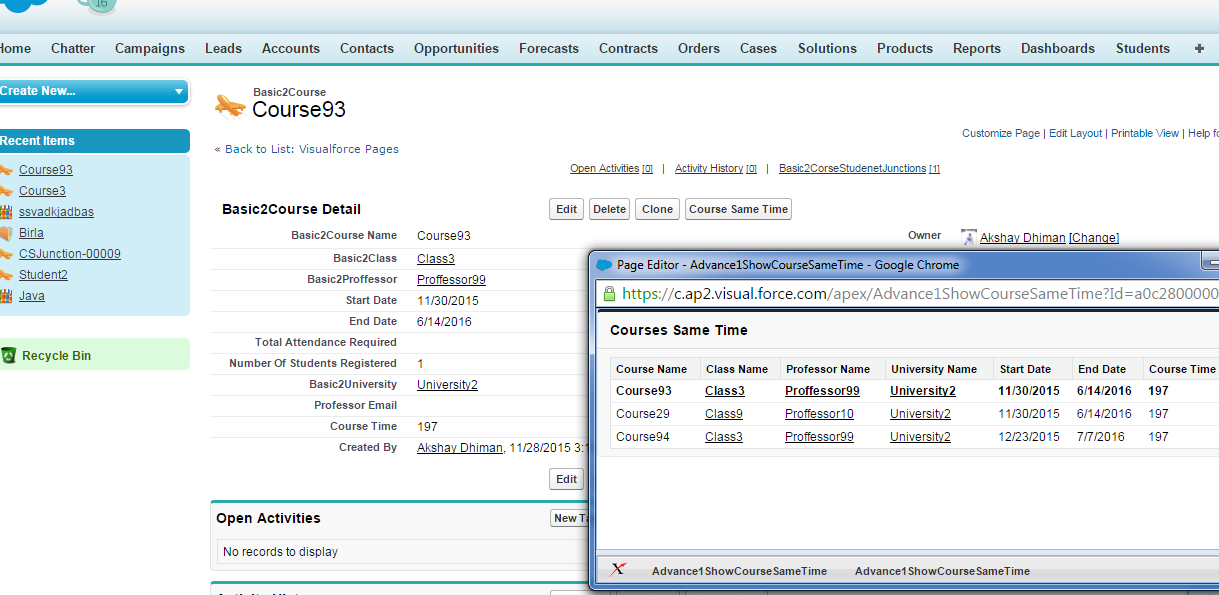Click the popup URL address field
Image resolution: width=1219 pixels, height=595 pixels.
900,294
